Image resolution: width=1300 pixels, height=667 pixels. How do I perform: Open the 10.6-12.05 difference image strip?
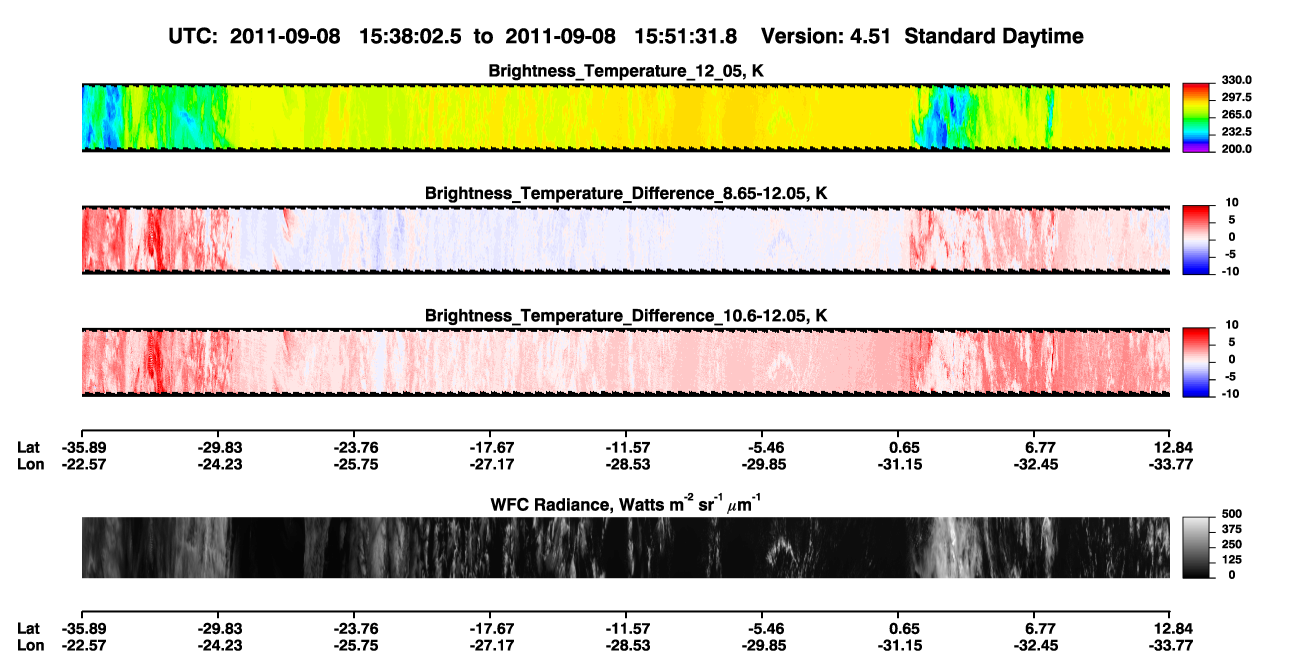coord(625,362)
